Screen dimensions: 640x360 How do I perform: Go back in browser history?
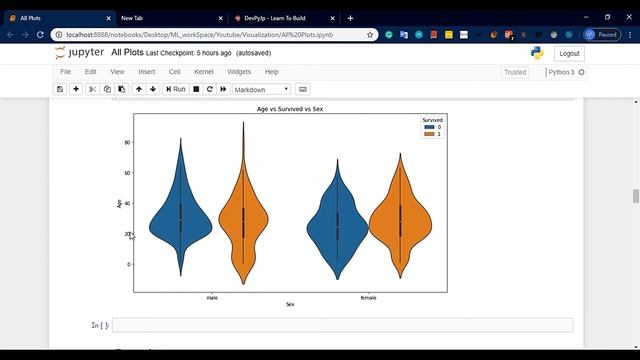point(10,35)
